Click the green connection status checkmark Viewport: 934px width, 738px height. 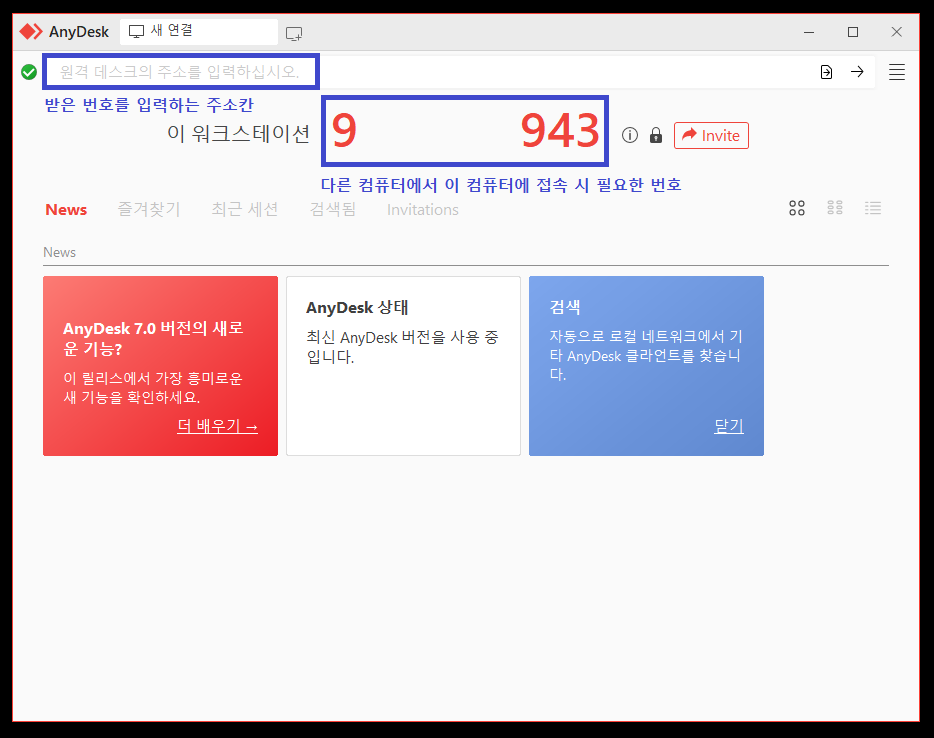[x=29, y=72]
